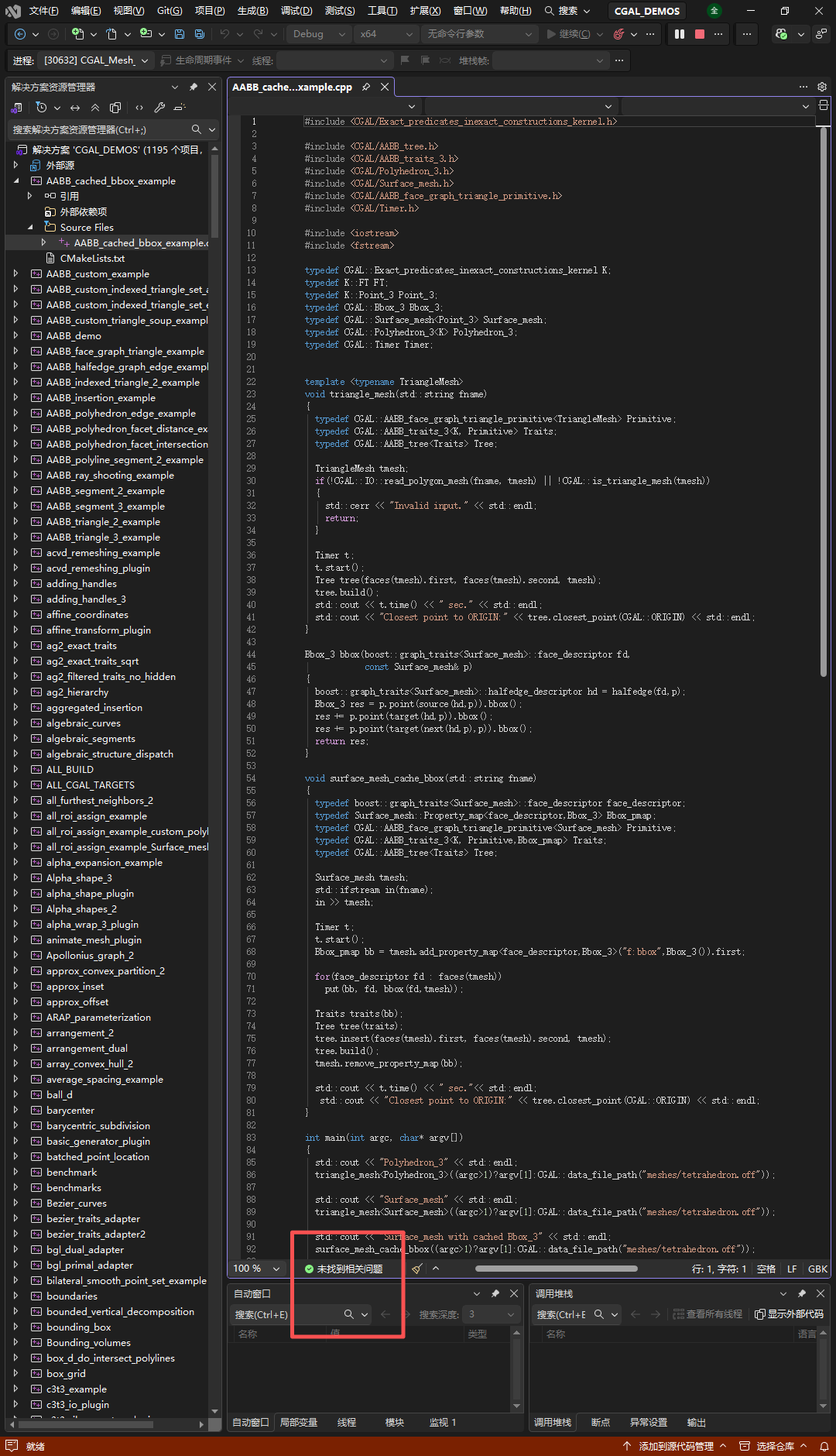The width and height of the screenshot is (836, 1456).
Task: Collapse AABB_cached_bbox_example project node
Action: pyautogui.click(x=16, y=180)
